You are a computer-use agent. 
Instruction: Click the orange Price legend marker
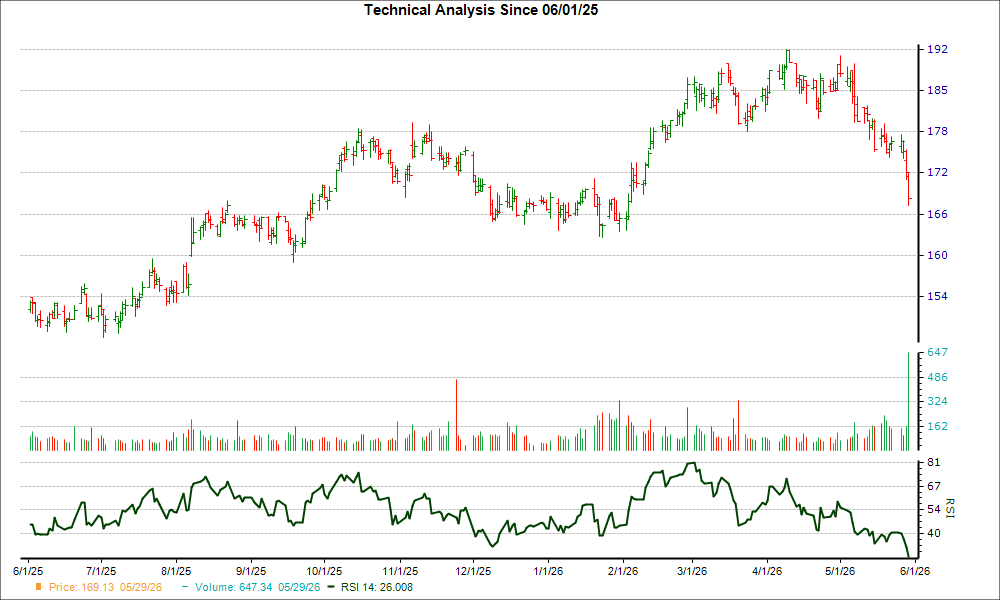39,587
